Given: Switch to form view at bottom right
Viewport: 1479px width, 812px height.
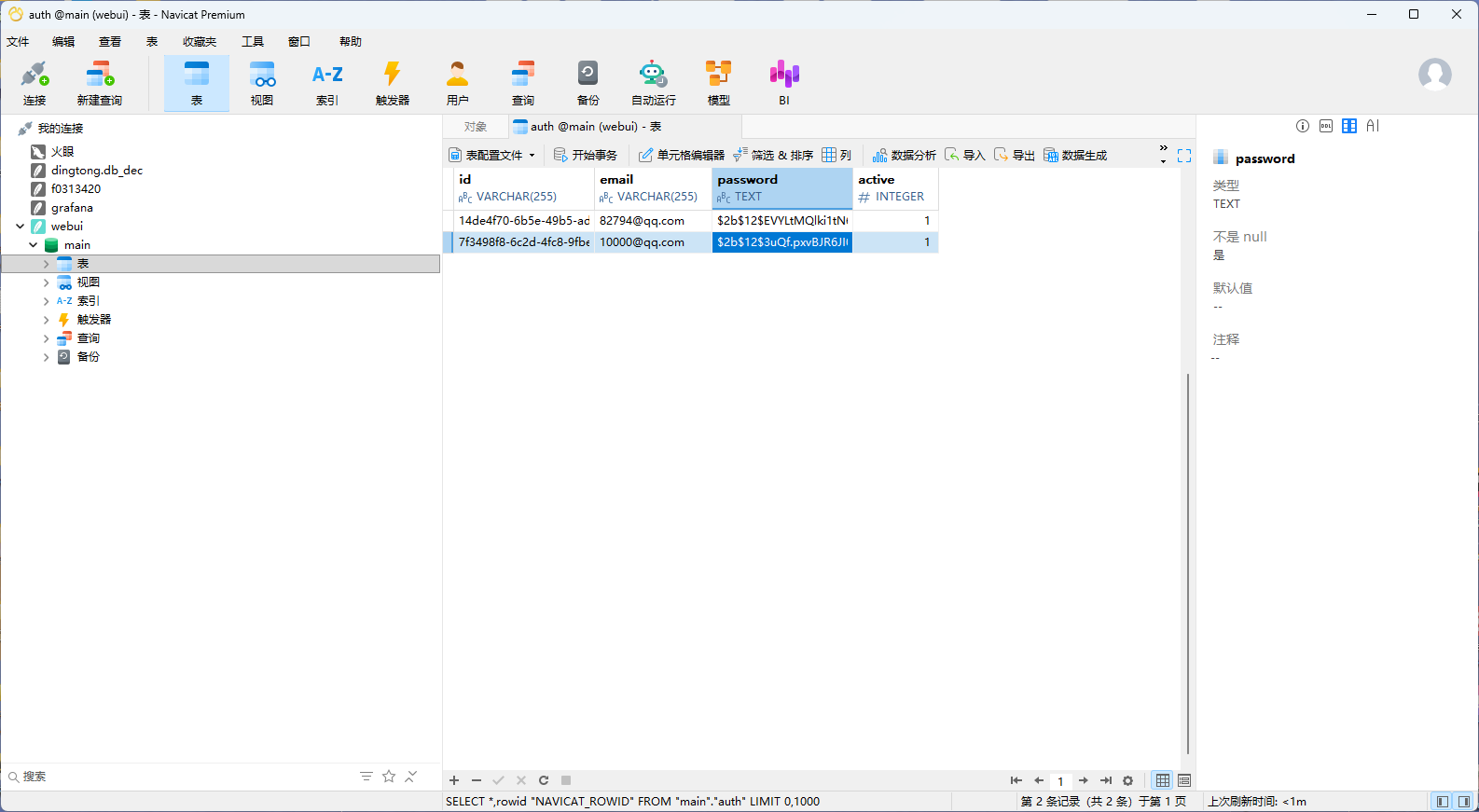Looking at the screenshot, I should (x=1184, y=780).
